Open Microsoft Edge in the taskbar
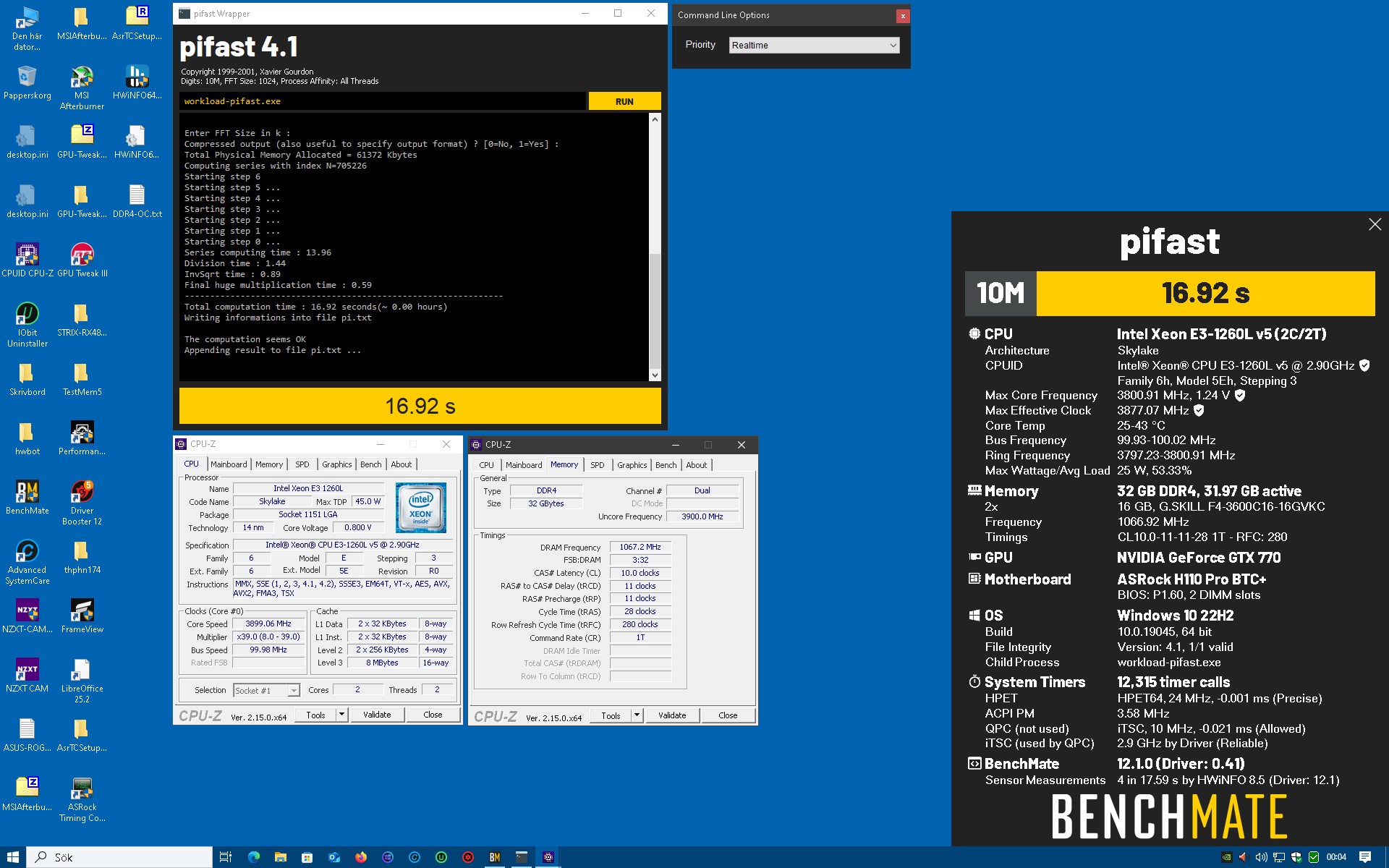 coord(254,857)
